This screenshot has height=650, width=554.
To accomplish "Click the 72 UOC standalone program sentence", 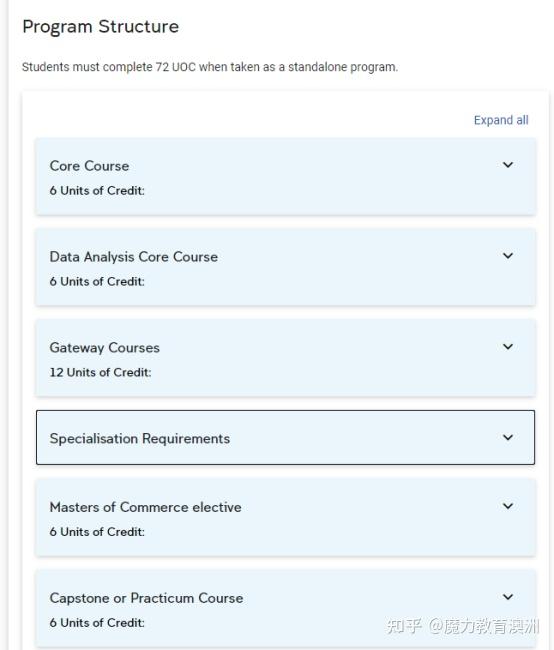I will coord(210,67).
